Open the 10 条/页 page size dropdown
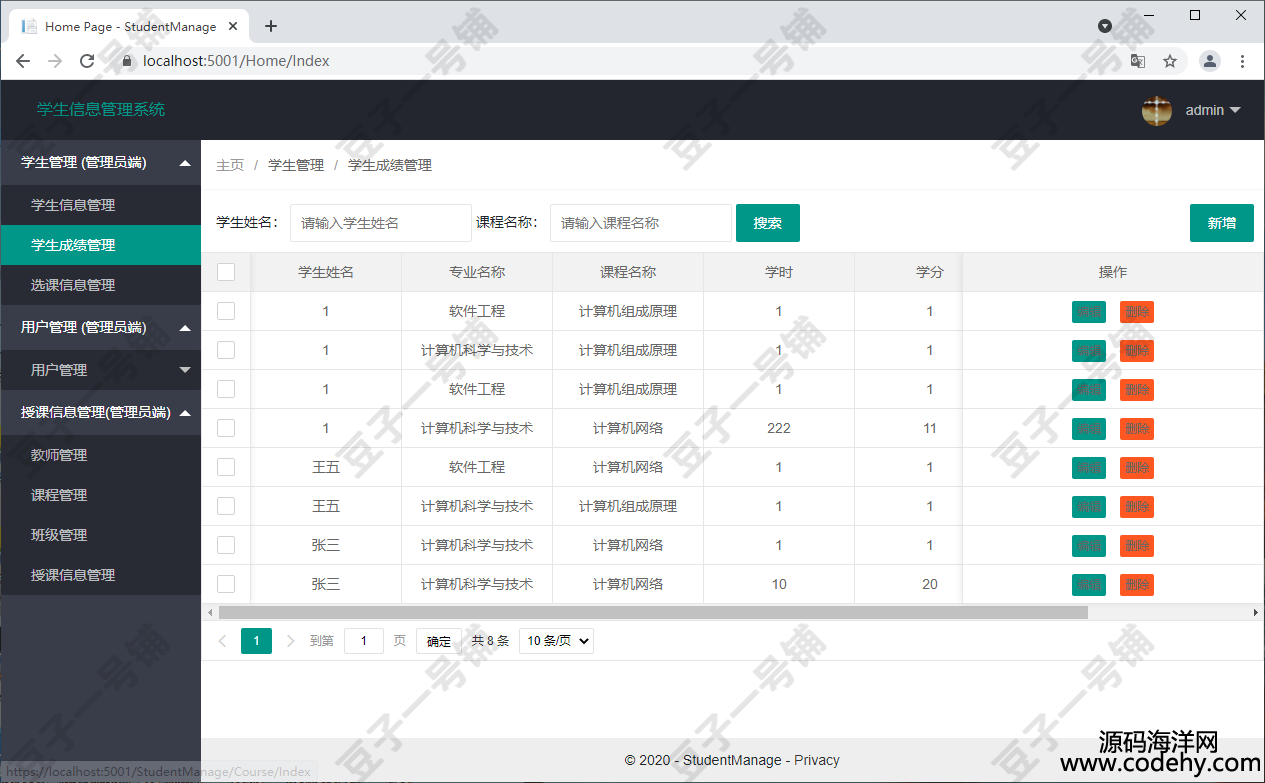 click(556, 641)
